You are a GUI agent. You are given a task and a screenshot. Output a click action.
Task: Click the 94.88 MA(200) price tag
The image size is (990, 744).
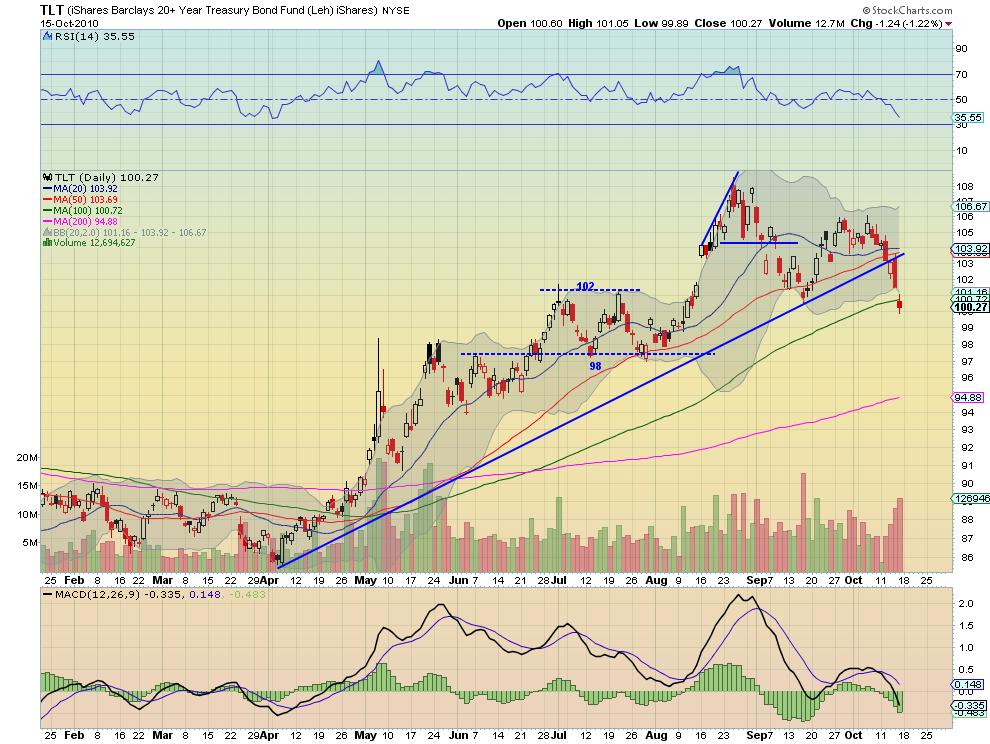tap(968, 397)
